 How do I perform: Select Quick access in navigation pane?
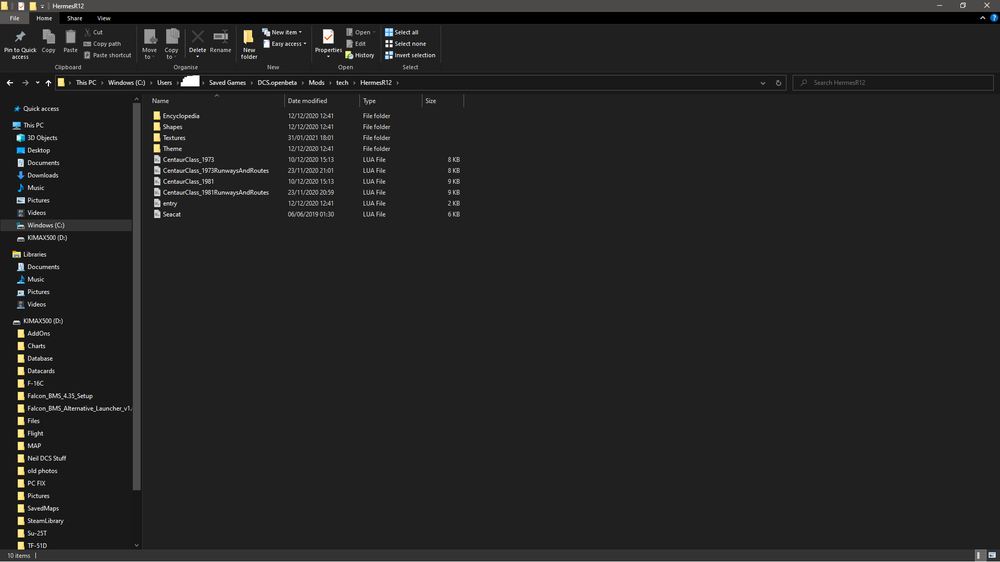(x=41, y=108)
